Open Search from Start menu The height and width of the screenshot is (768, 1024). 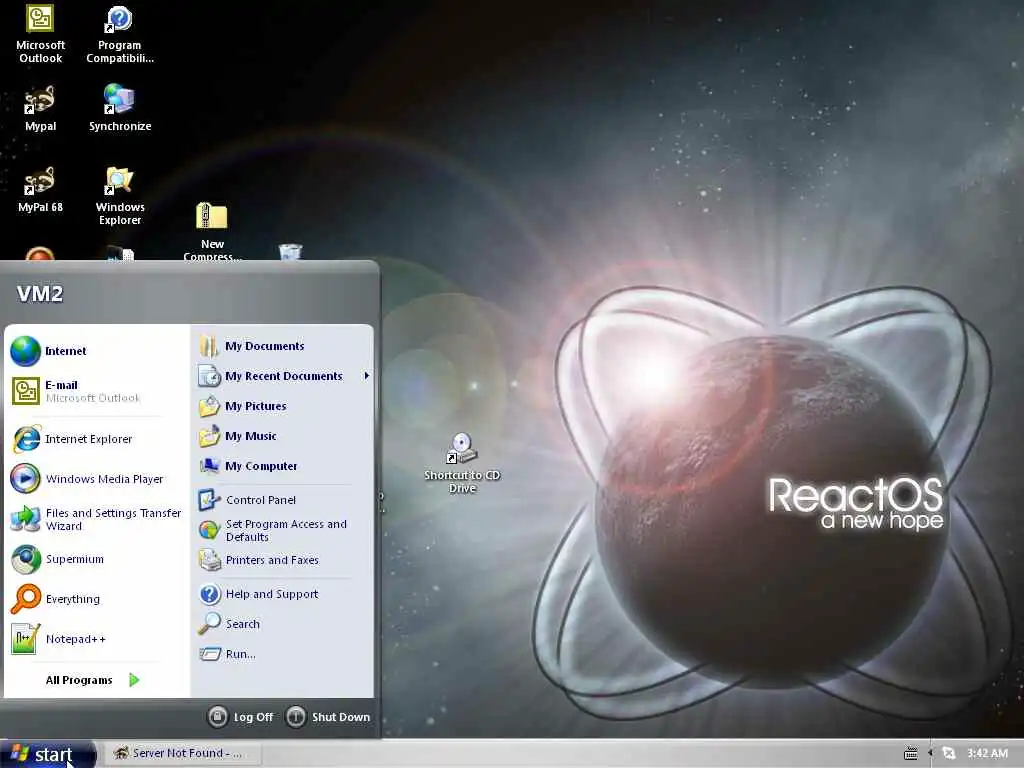tap(283, 624)
